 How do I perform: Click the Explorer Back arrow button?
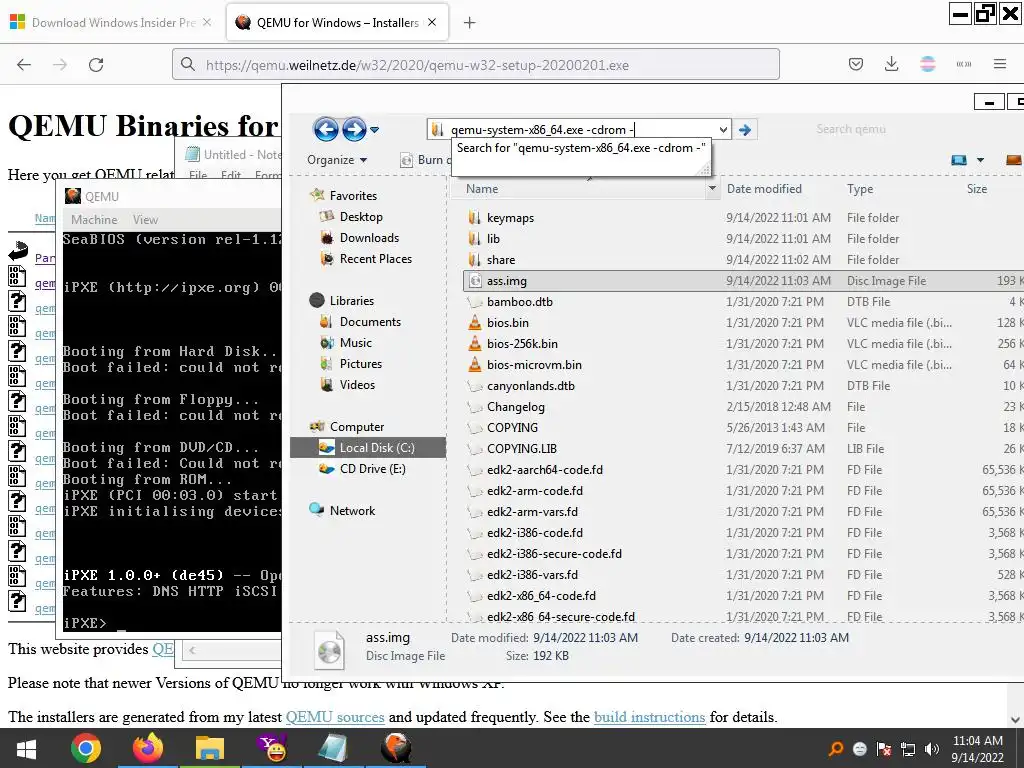click(325, 129)
